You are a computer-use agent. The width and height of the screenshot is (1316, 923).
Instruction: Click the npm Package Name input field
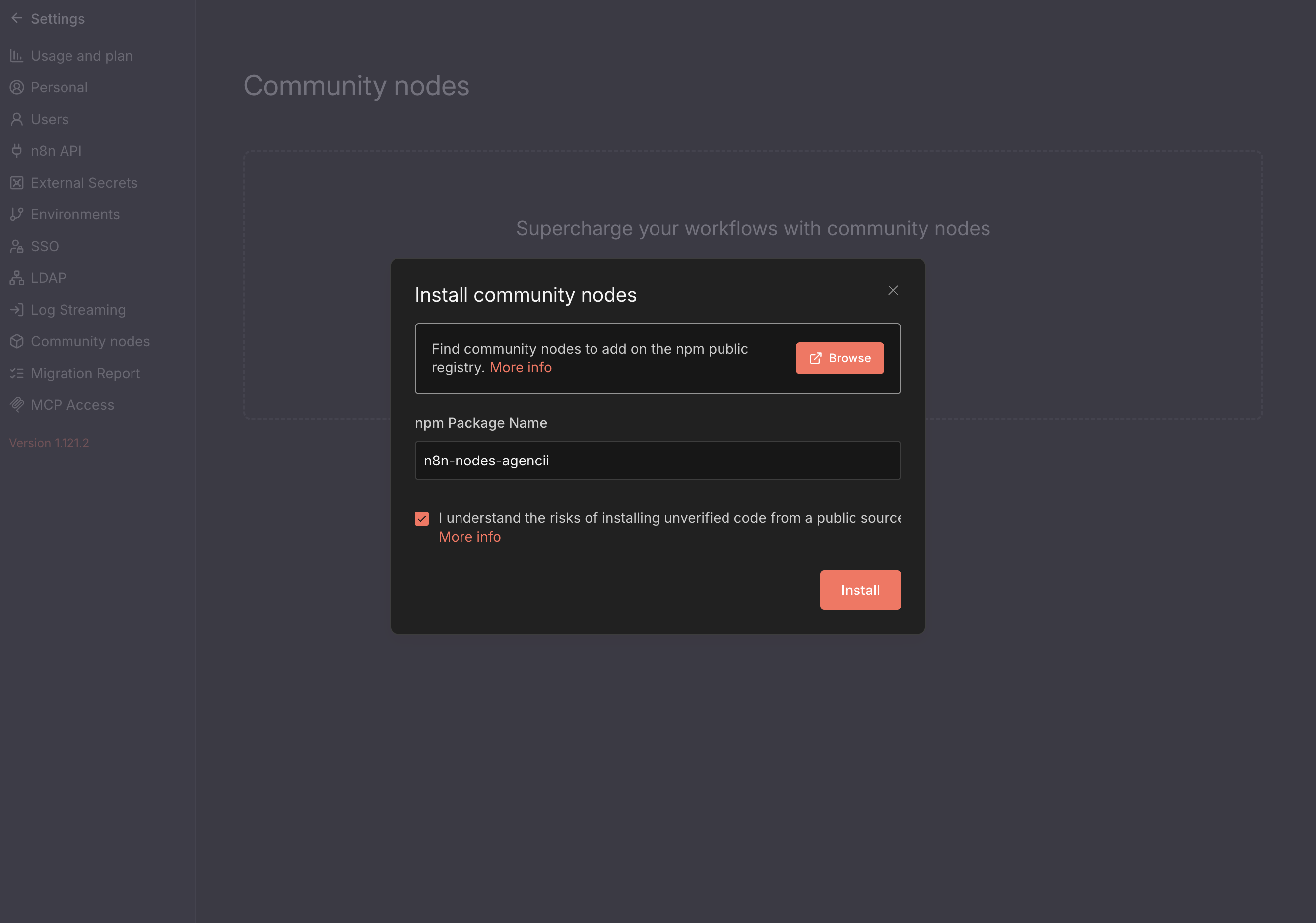[x=657, y=460]
